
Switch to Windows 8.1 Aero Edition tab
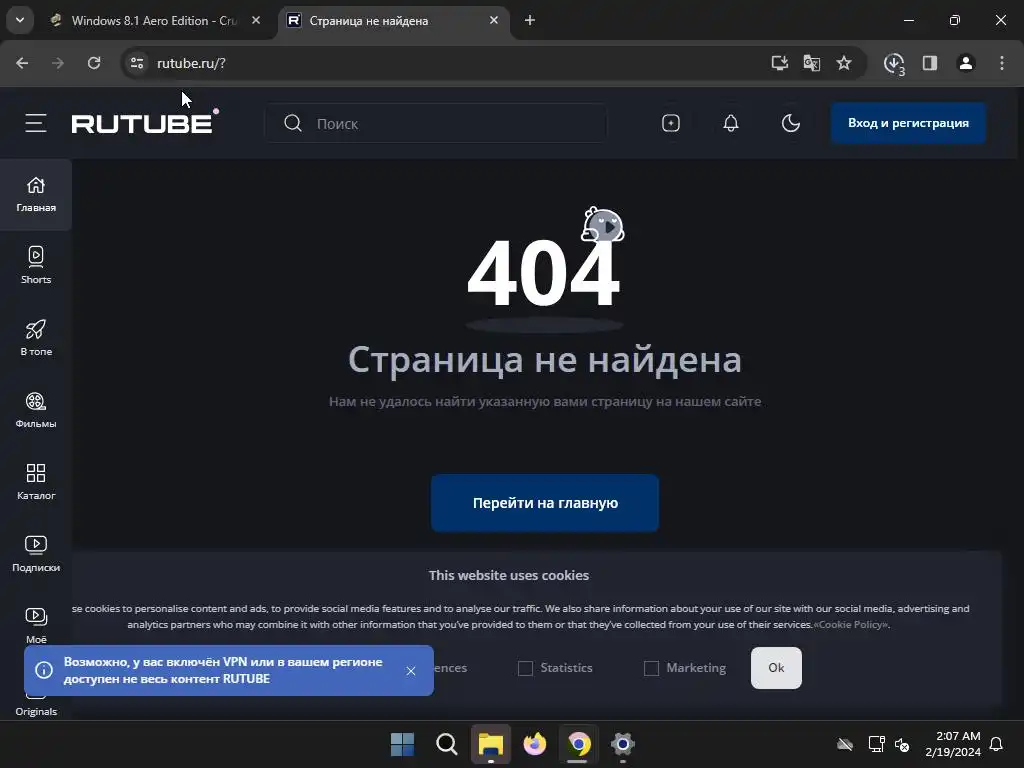click(x=154, y=20)
